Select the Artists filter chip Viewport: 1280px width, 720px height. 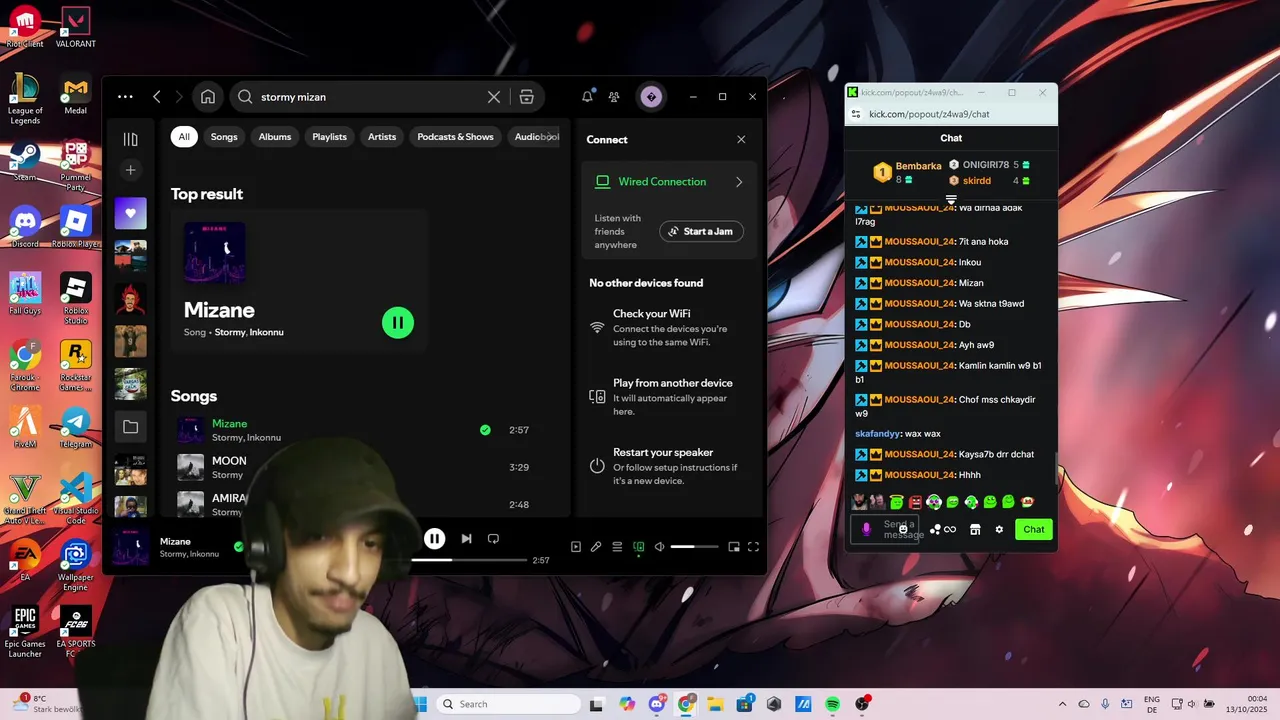[382, 137]
